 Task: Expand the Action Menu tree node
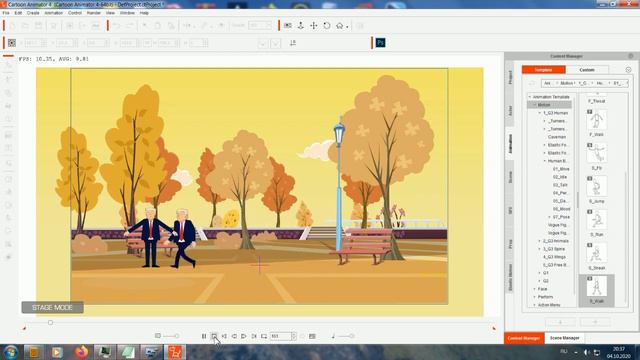tap(535, 305)
